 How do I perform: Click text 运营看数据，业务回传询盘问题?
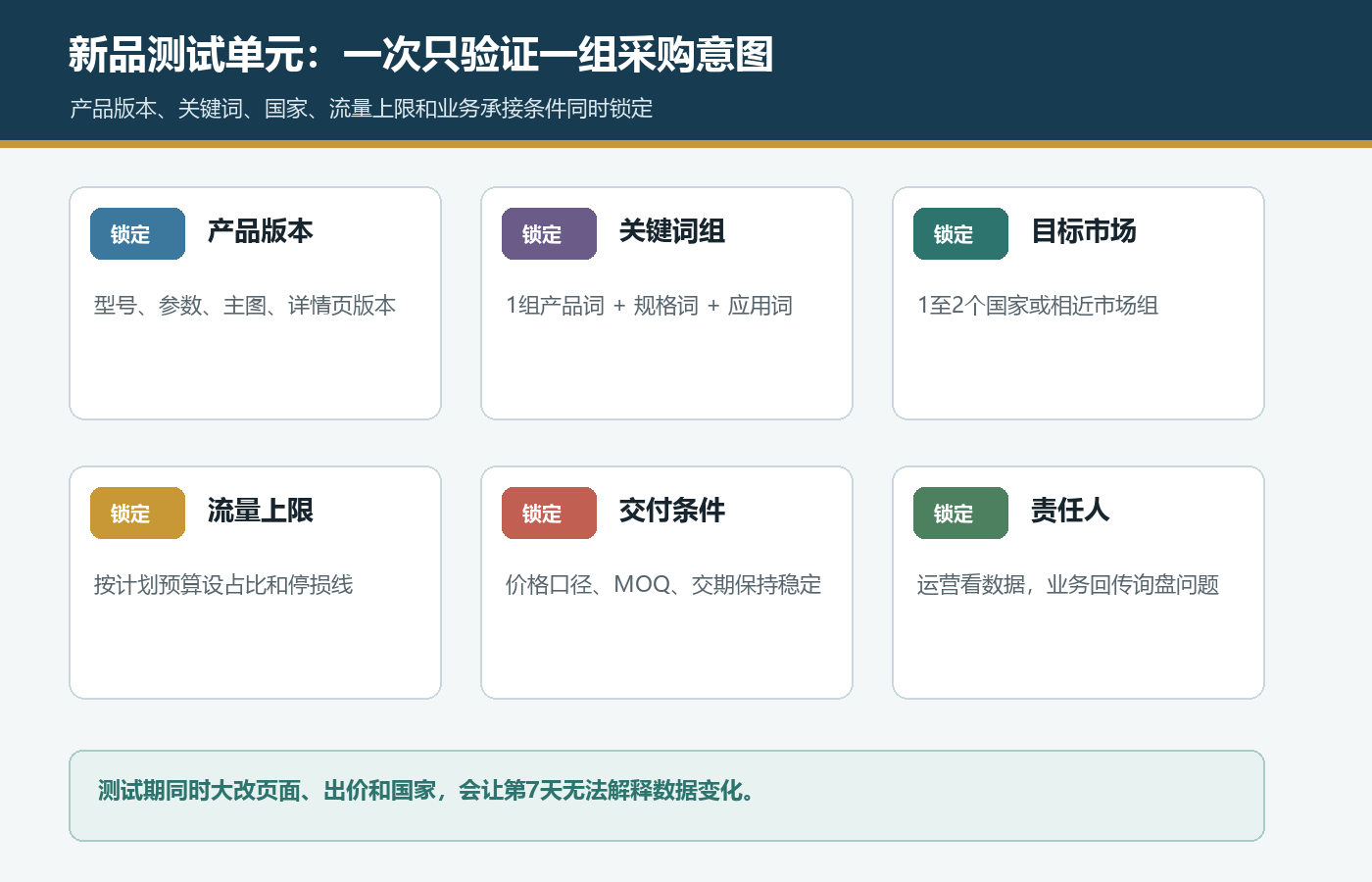tap(1068, 585)
